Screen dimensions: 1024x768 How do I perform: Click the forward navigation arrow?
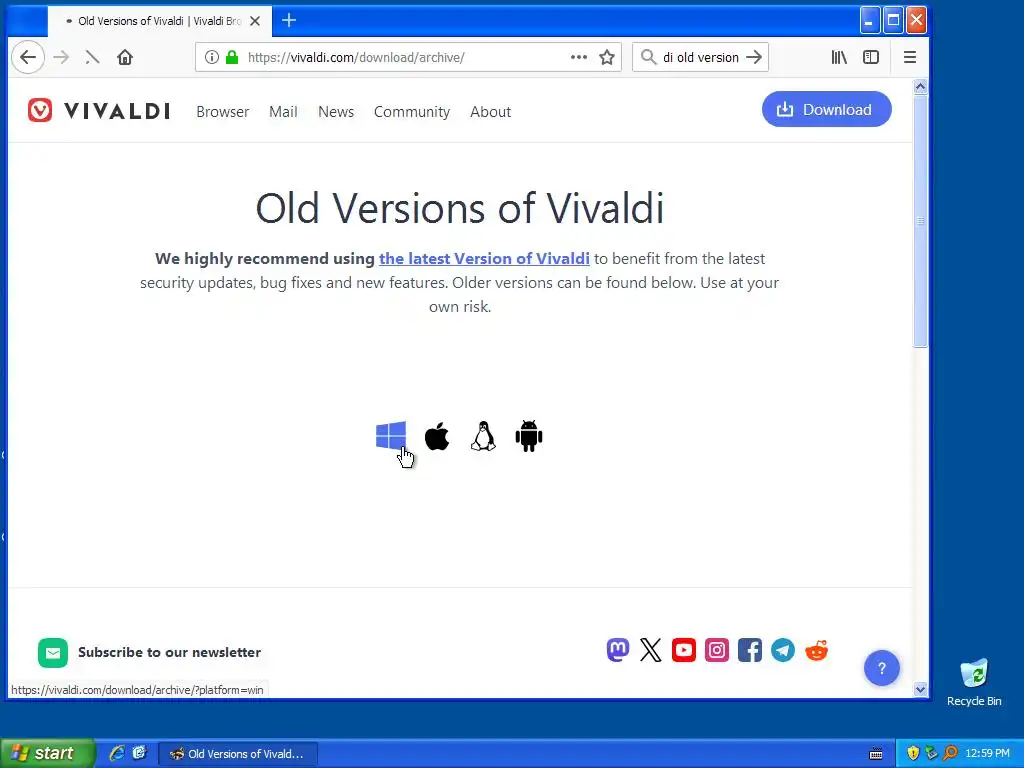[x=61, y=57]
